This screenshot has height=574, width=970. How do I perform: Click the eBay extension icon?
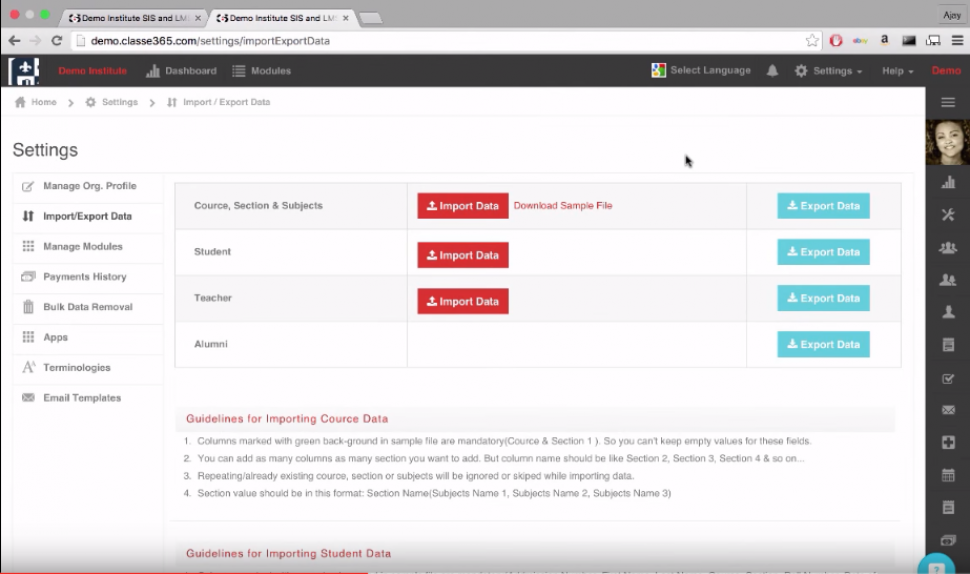(x=860, y=41)
